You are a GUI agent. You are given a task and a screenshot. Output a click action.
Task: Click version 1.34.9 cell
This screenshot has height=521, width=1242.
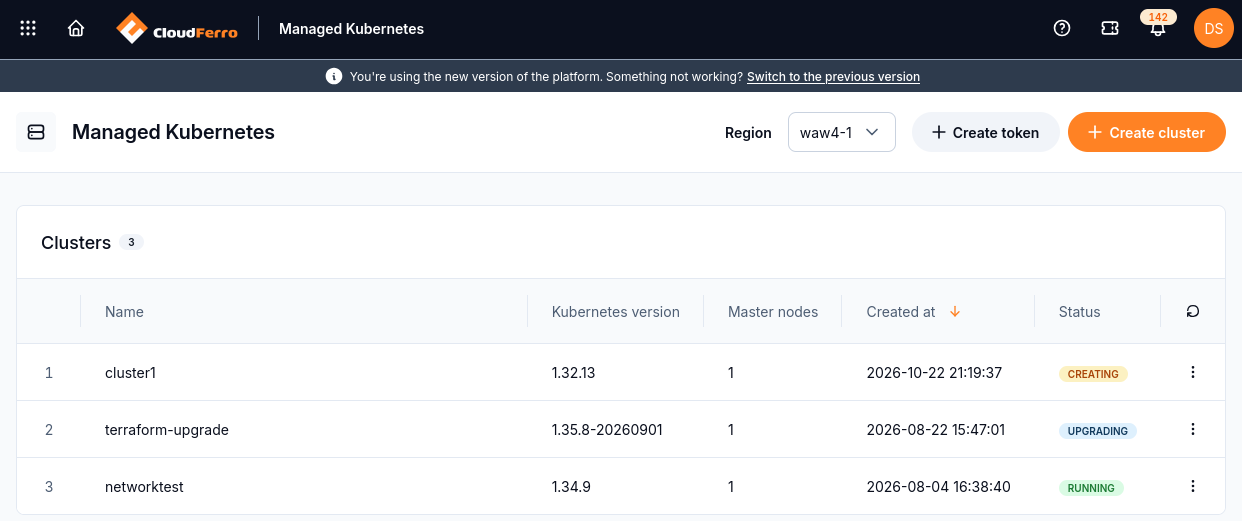click(x=571, y=487)
